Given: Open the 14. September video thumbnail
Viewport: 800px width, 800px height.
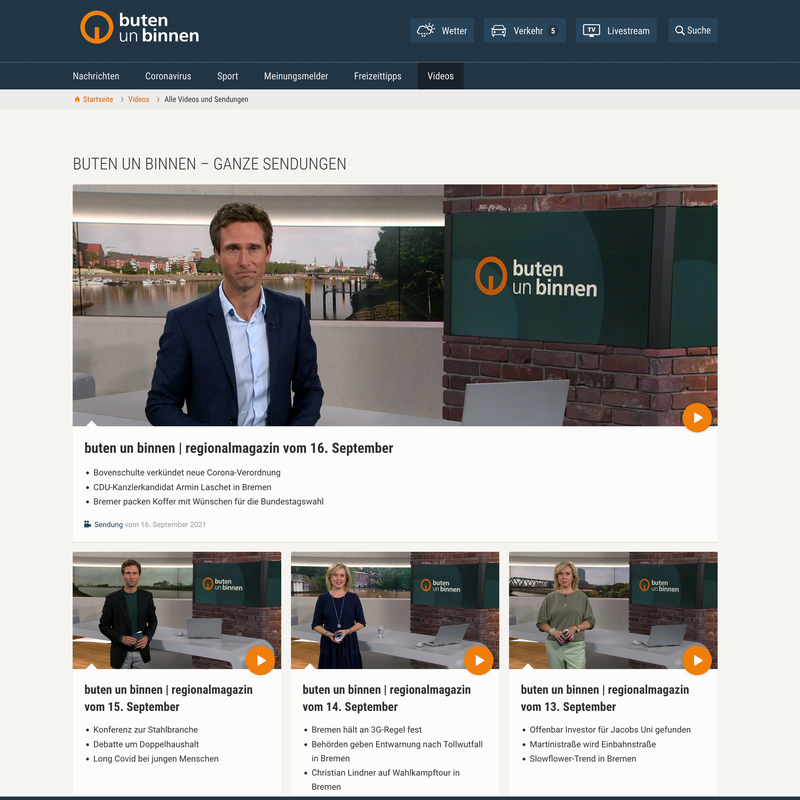Looking at the screenshot, I should pos(395,610).
